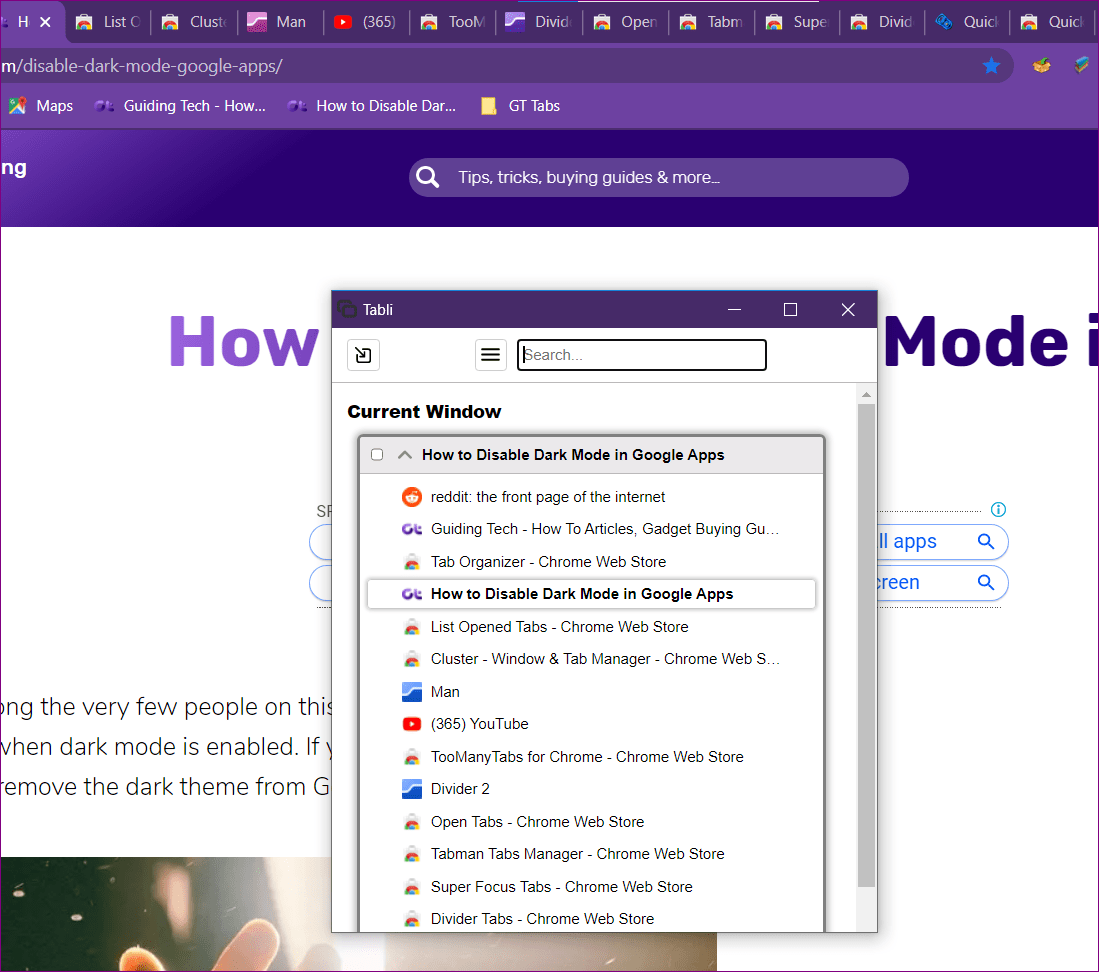Collapse the current window tab list

point(405,455)
